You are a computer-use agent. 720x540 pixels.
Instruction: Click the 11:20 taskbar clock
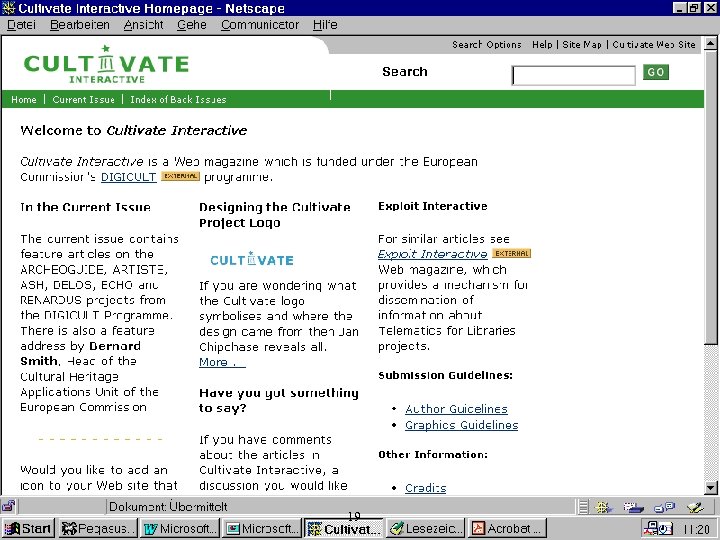pyautogui.click(x=697, y=529)
